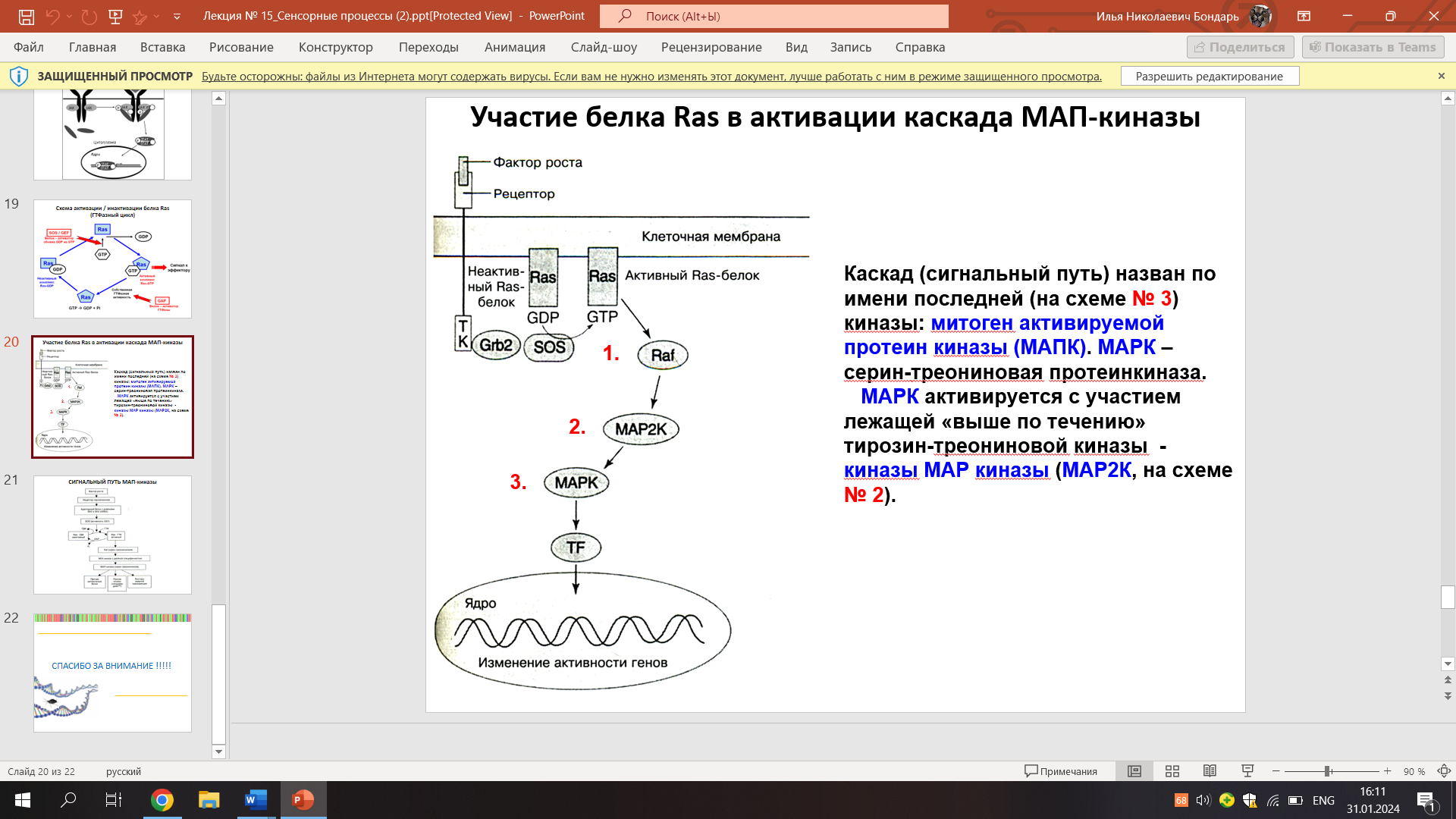This screenshot has width=1456, height=819.
Task: Open File Explorer from the taskbar
Action: 209,800
